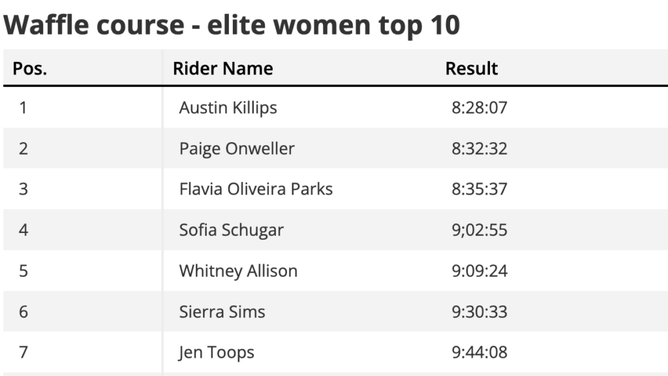Click the 9:09:24 result time
The height and width of the screenshot is (376, 668).
pos(479,271)
